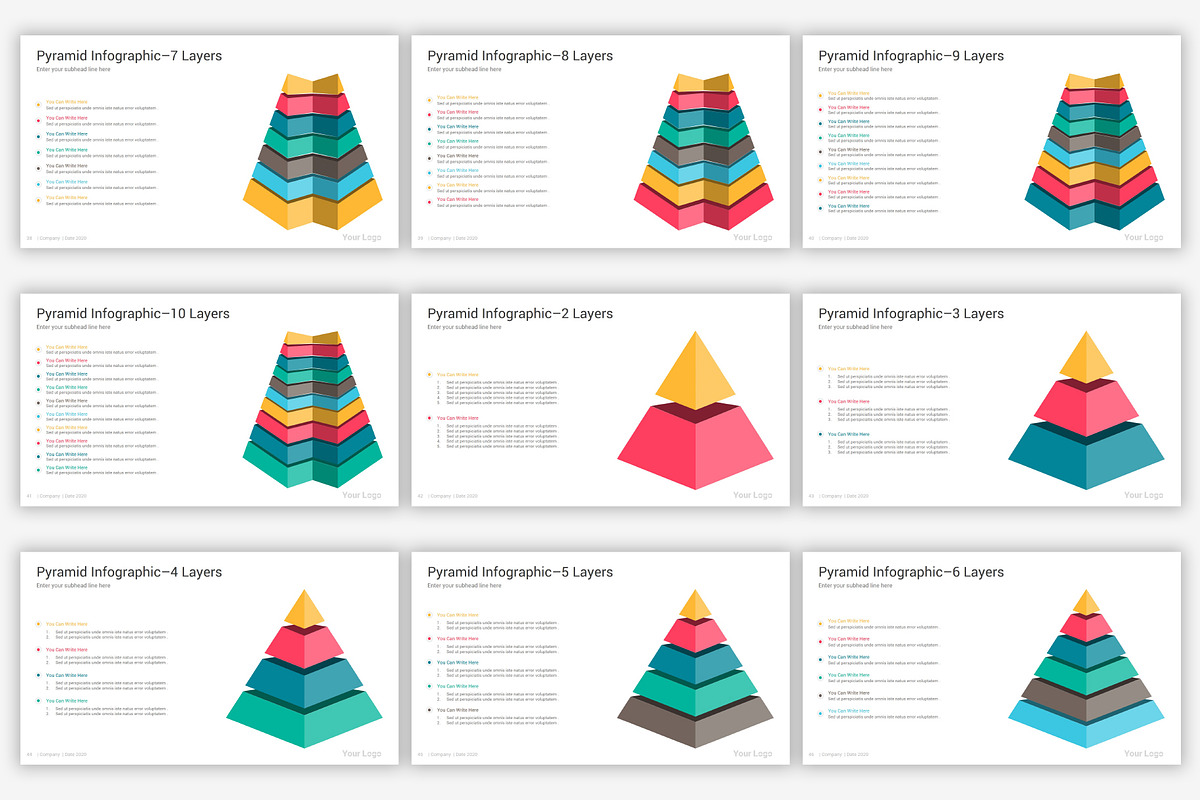Open the Pyramid Infographic–6 Layers slide
Image resolution: width=1200 pixels, height=800 pixels.
(x=991, y=658)
